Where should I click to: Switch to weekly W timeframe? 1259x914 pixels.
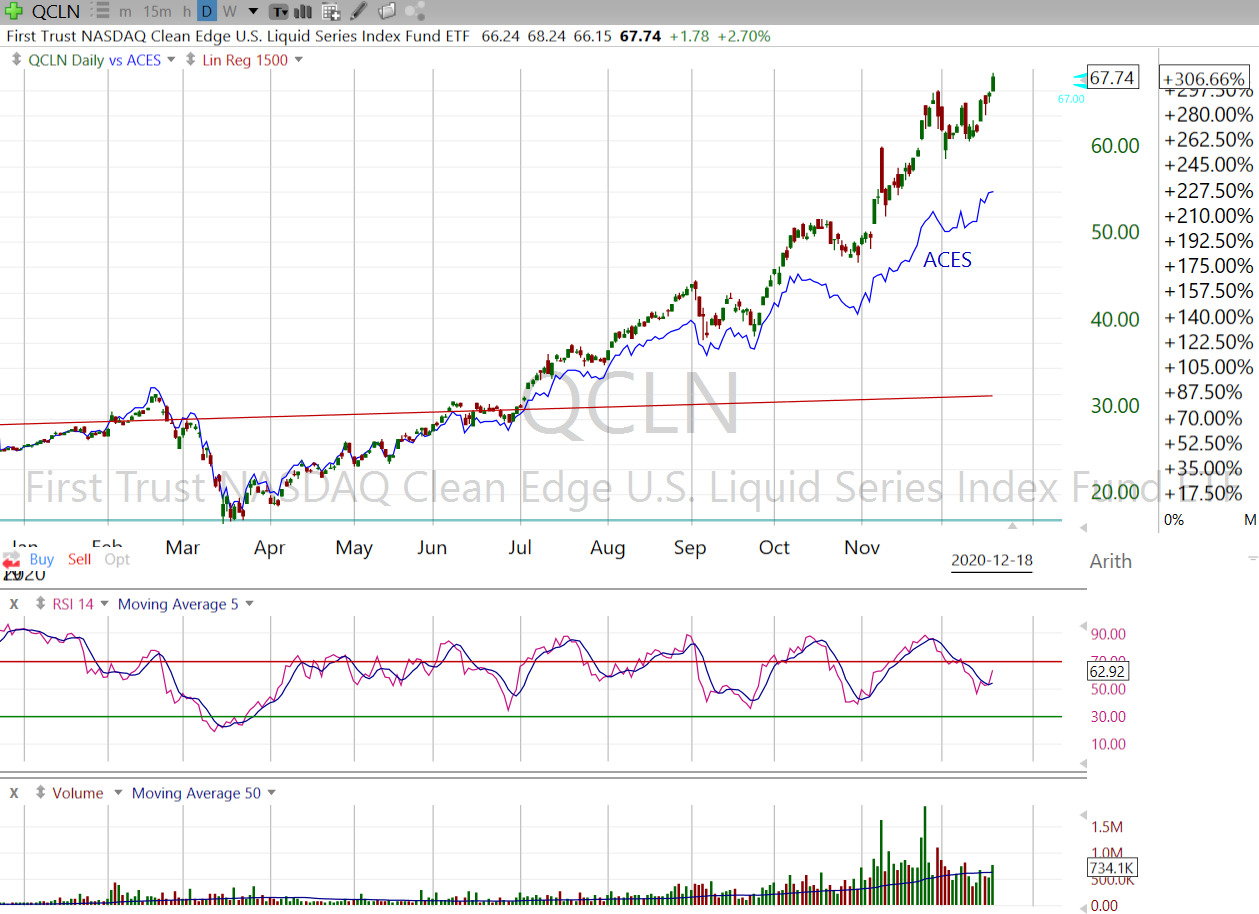229,12
